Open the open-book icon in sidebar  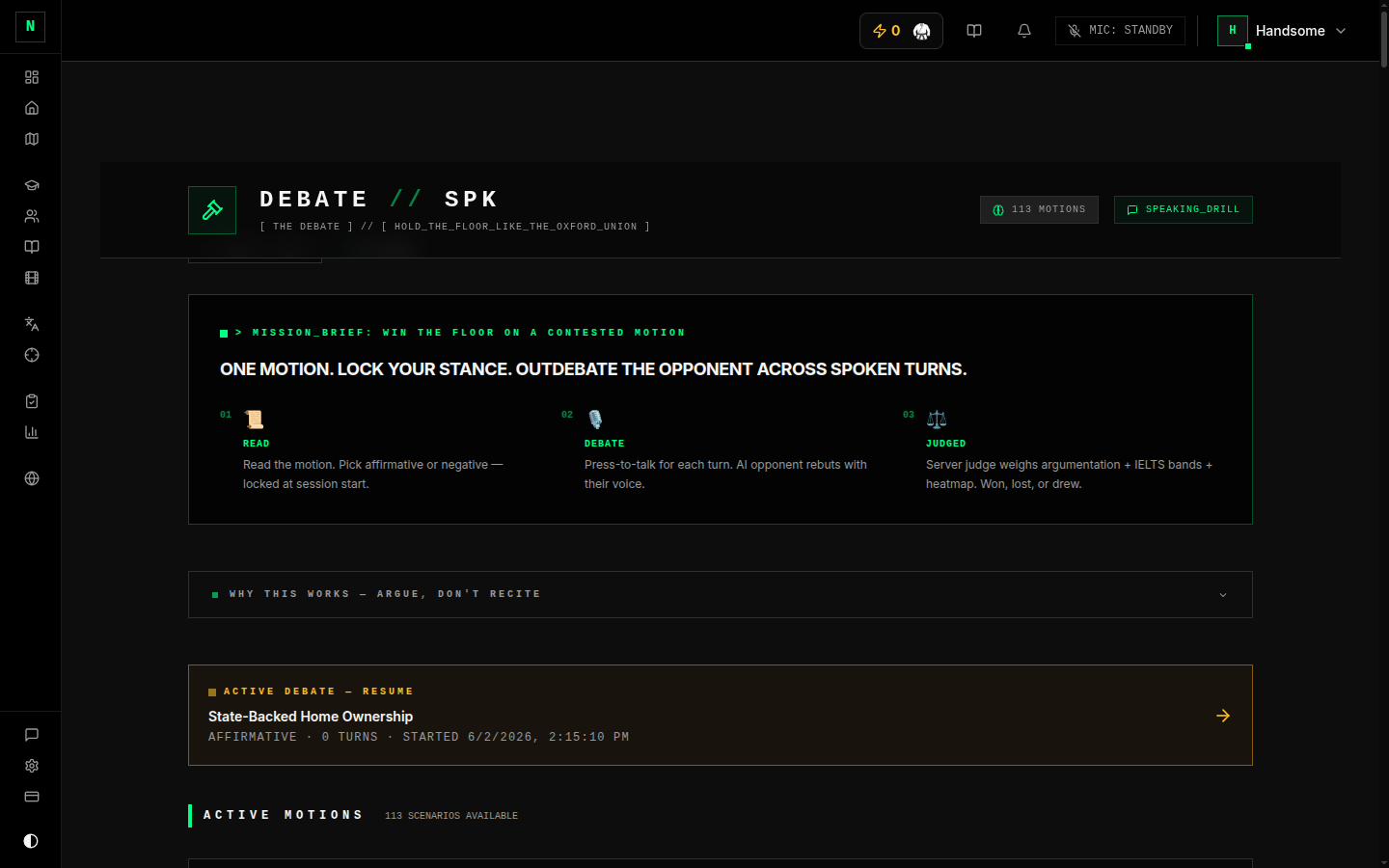click(x=32, y=247)
